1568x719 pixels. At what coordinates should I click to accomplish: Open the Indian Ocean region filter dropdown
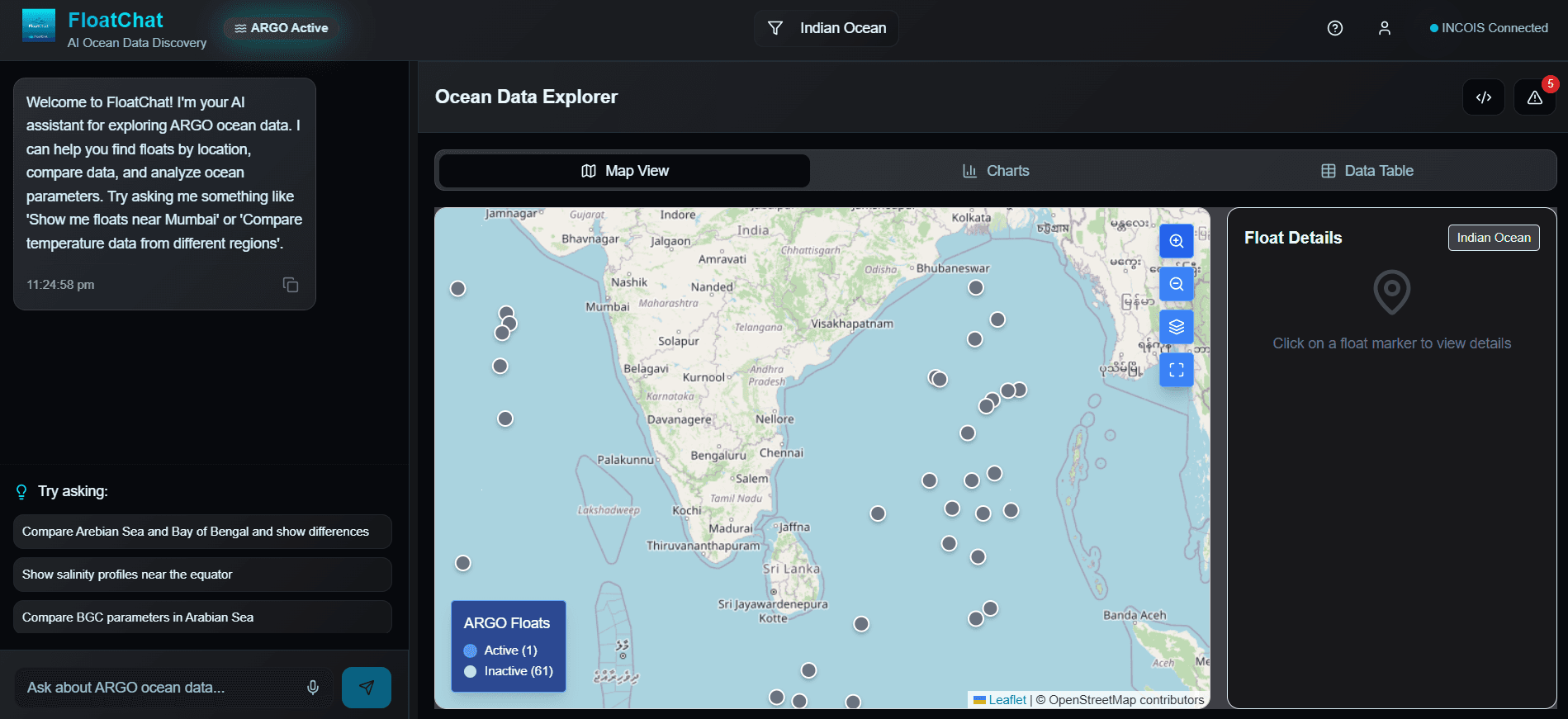point(827,28)
